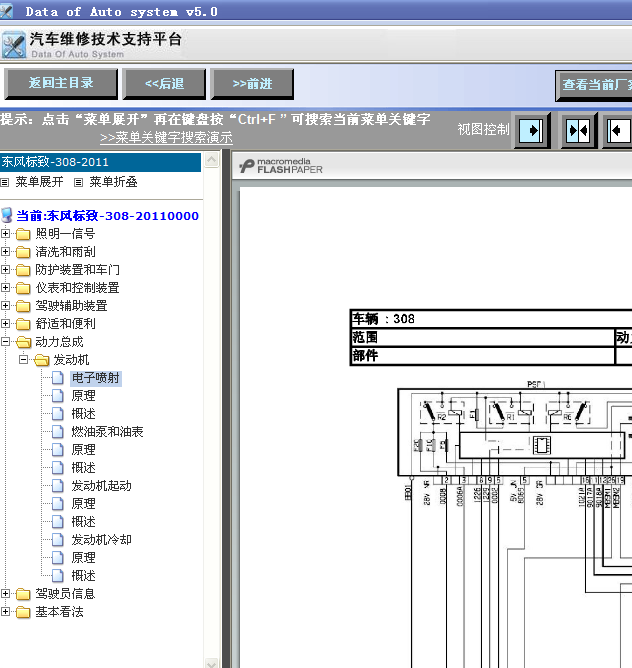Click the center-split view control icon
Image resolution: width=632 pixels, height=668 pixels.
tap(579, 130)
